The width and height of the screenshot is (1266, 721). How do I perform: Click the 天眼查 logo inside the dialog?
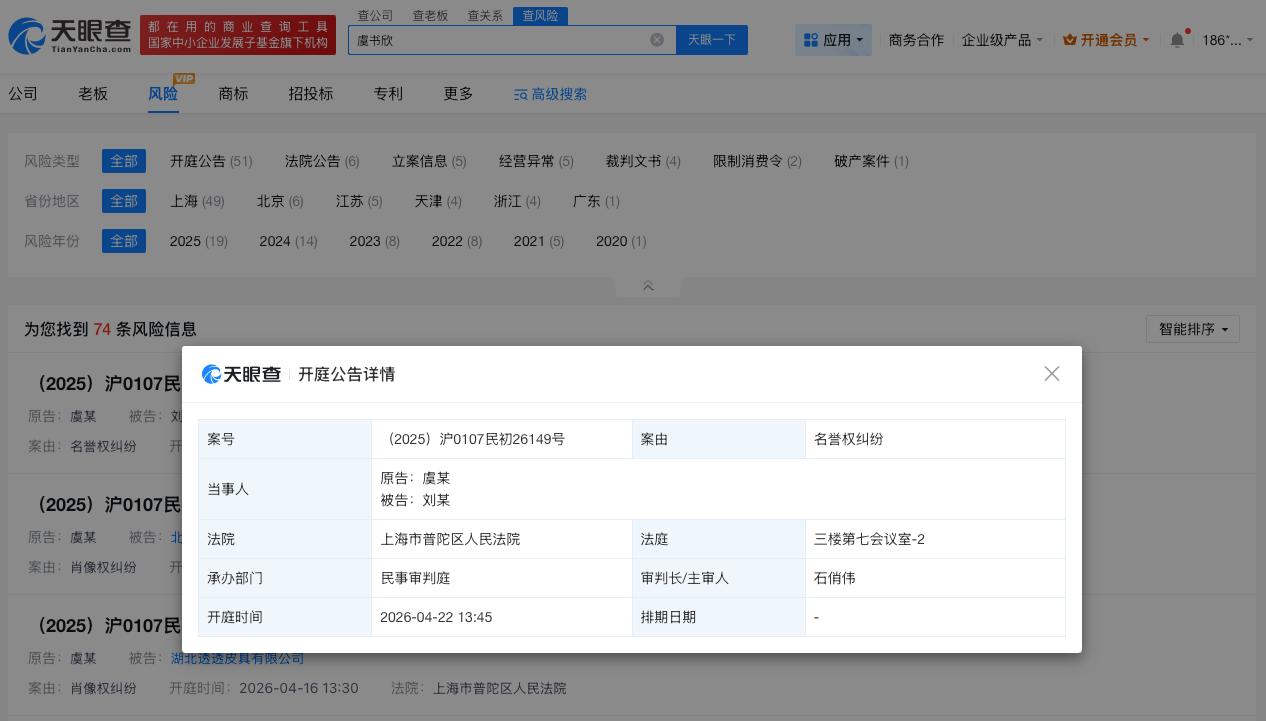241,374
